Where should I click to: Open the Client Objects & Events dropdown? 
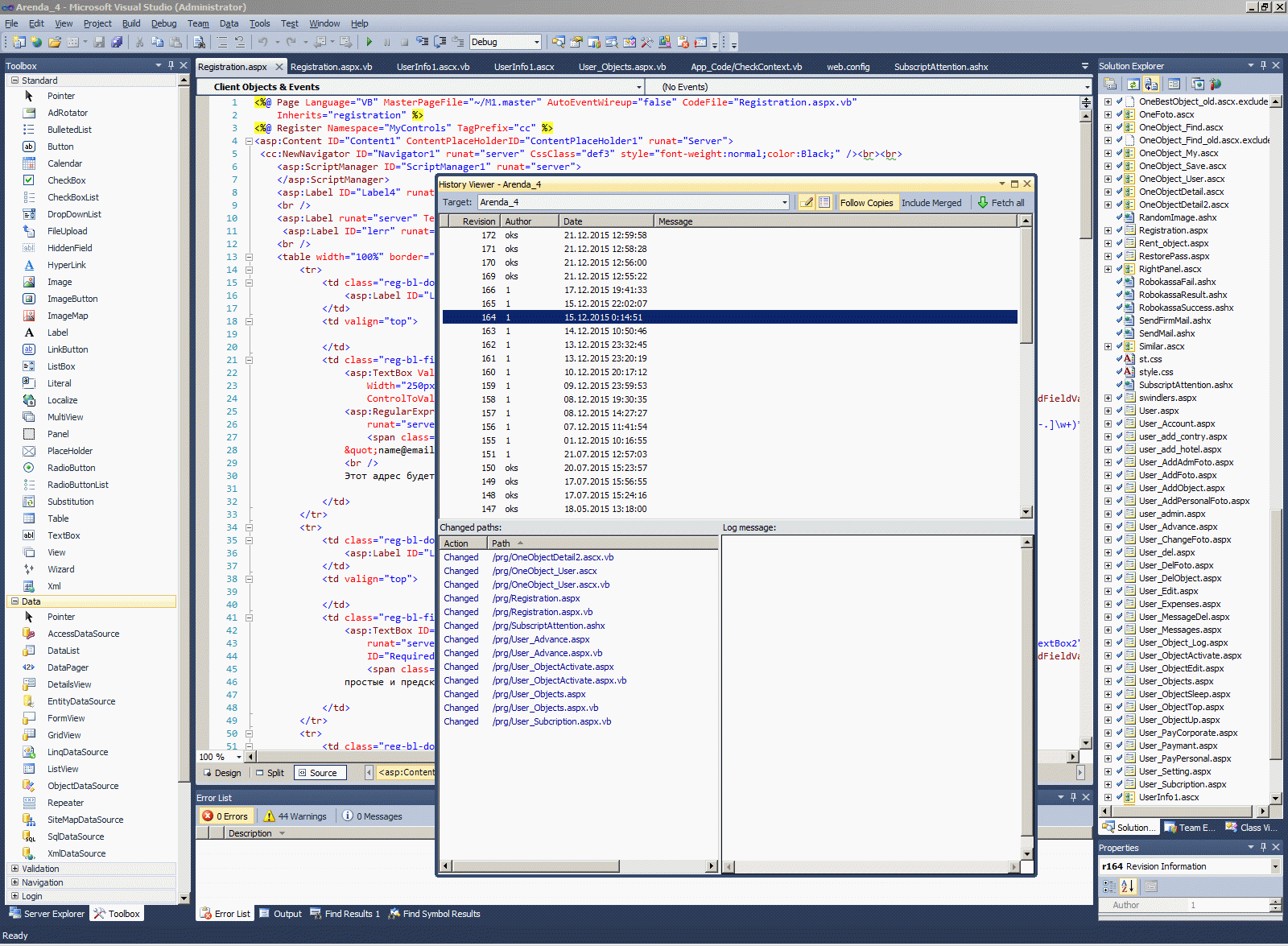639,87
